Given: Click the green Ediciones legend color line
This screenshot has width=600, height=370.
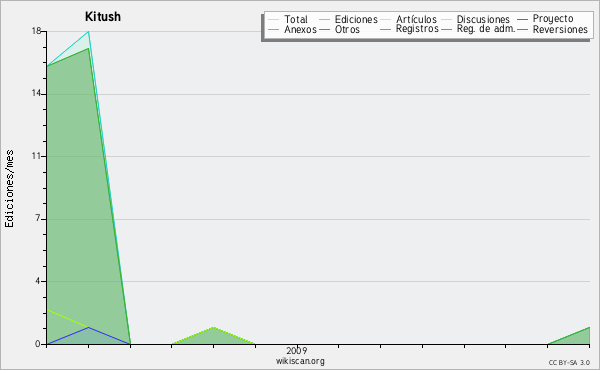Looking at the screenshot, I should tap(324, 20).
